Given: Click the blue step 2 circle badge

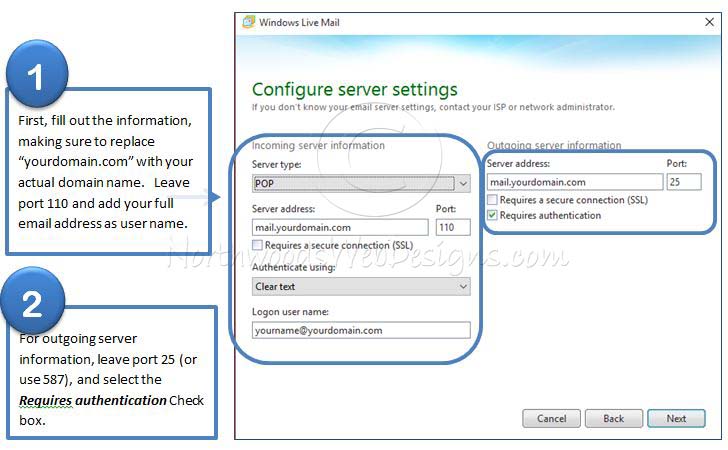Looking at the screenshot, I should [x=32, y=305].
